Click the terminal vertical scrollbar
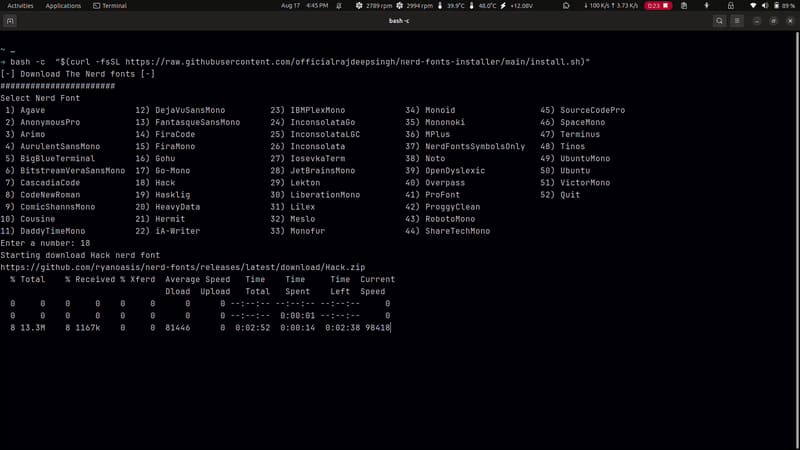This screenshot has width=800, height=450. coord(797,240)
